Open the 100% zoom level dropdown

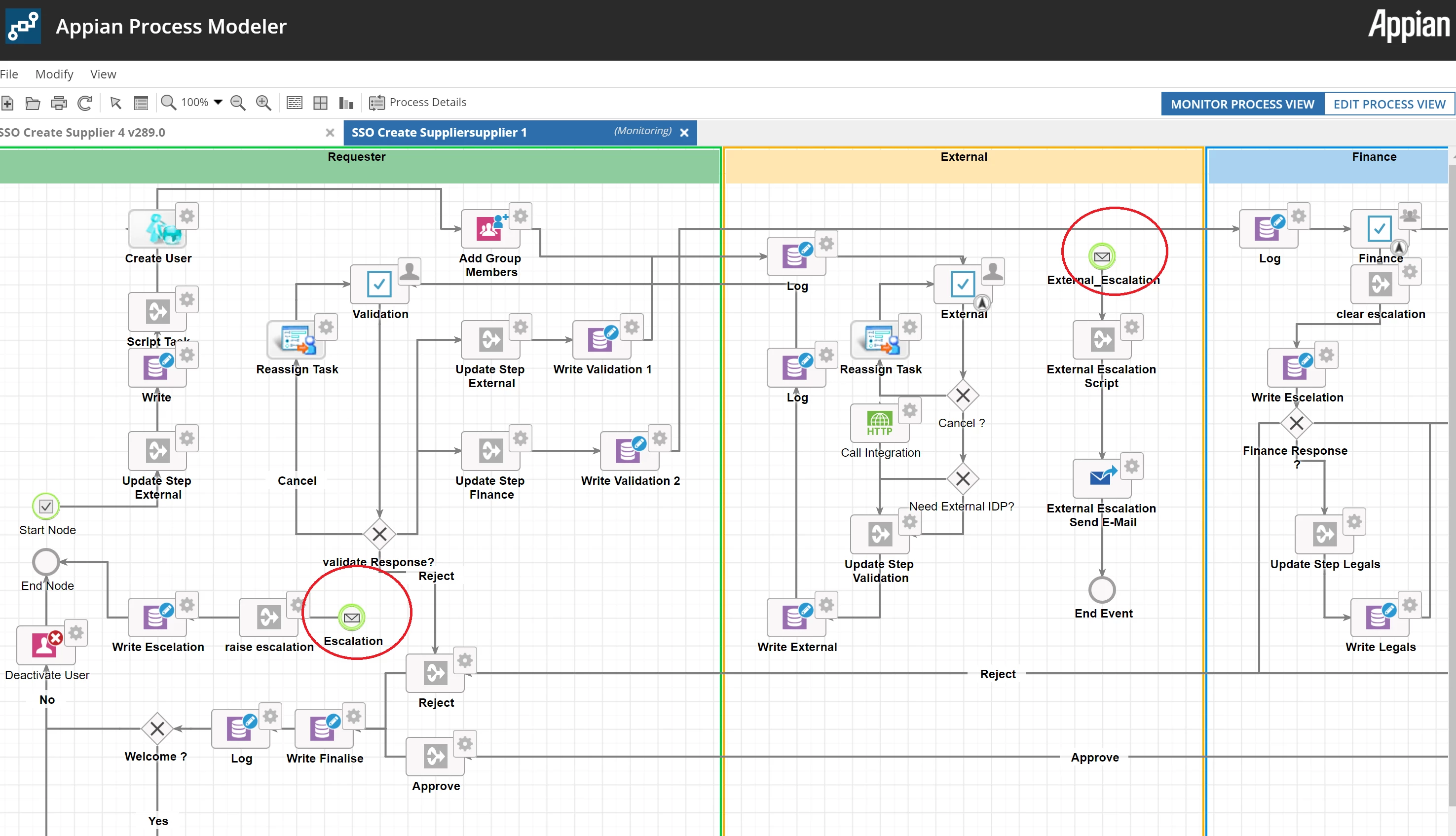[202, 102]
